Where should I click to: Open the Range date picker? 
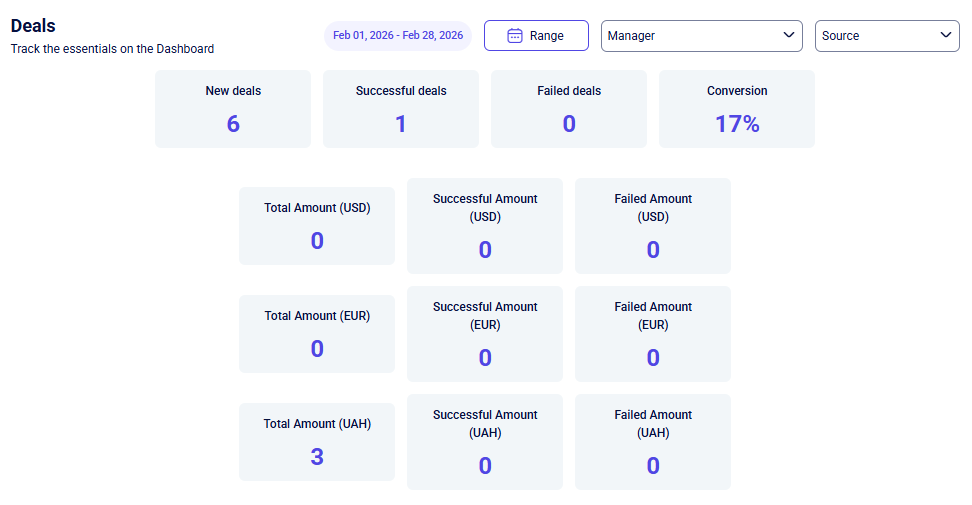536,36
